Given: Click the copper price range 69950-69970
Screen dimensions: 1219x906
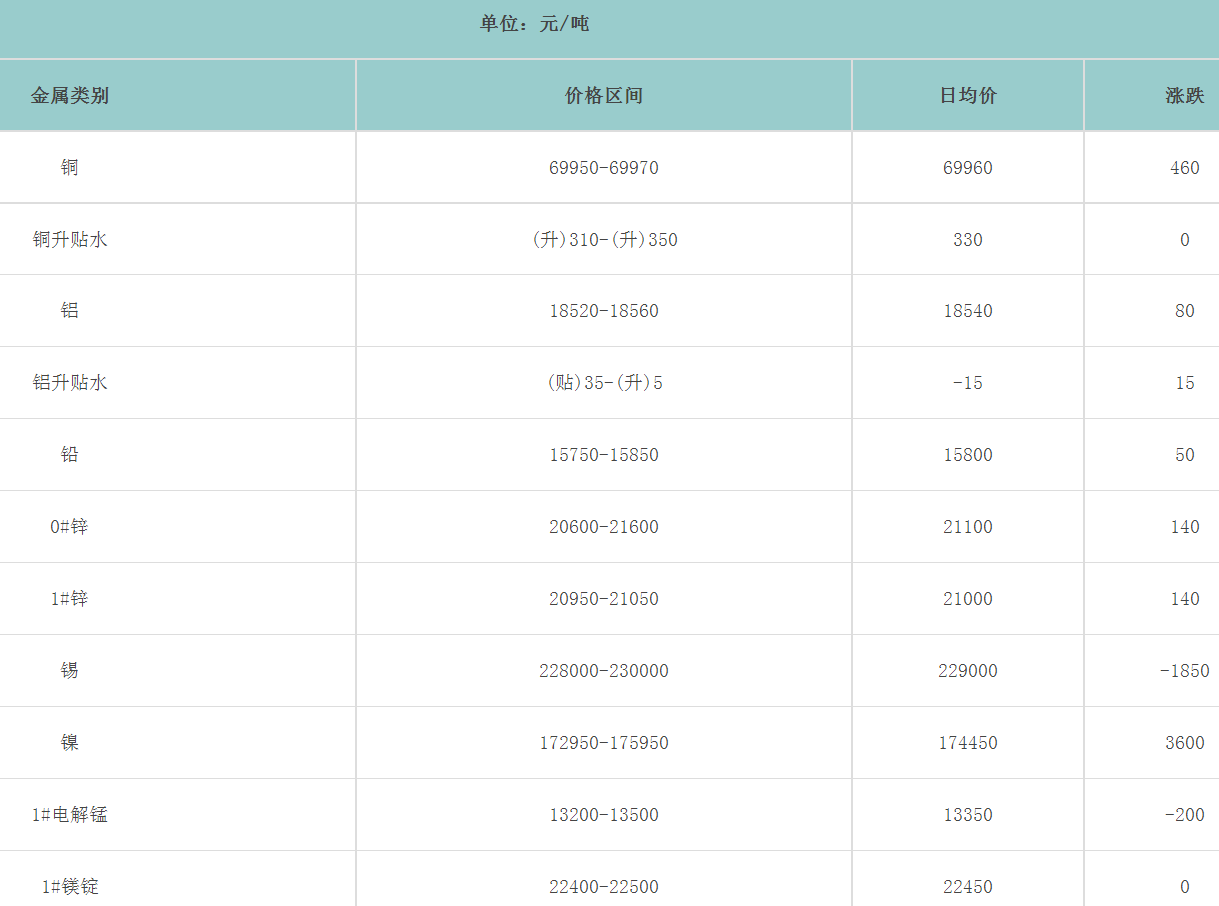Looking at the screenshot, I should pyautogui.click(x=604, y=168).
